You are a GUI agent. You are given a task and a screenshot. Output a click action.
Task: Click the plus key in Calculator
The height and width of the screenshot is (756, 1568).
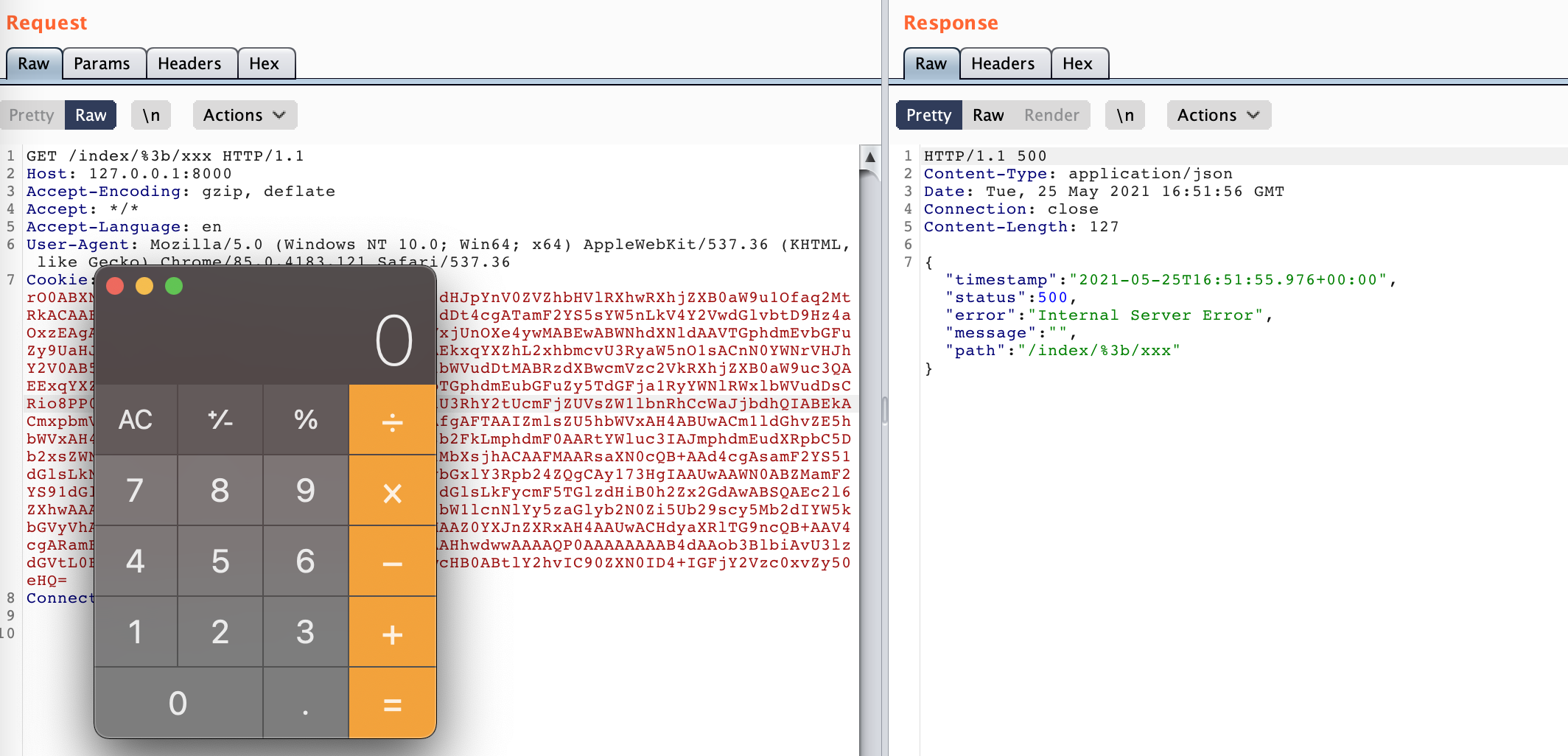coord(393,632)
